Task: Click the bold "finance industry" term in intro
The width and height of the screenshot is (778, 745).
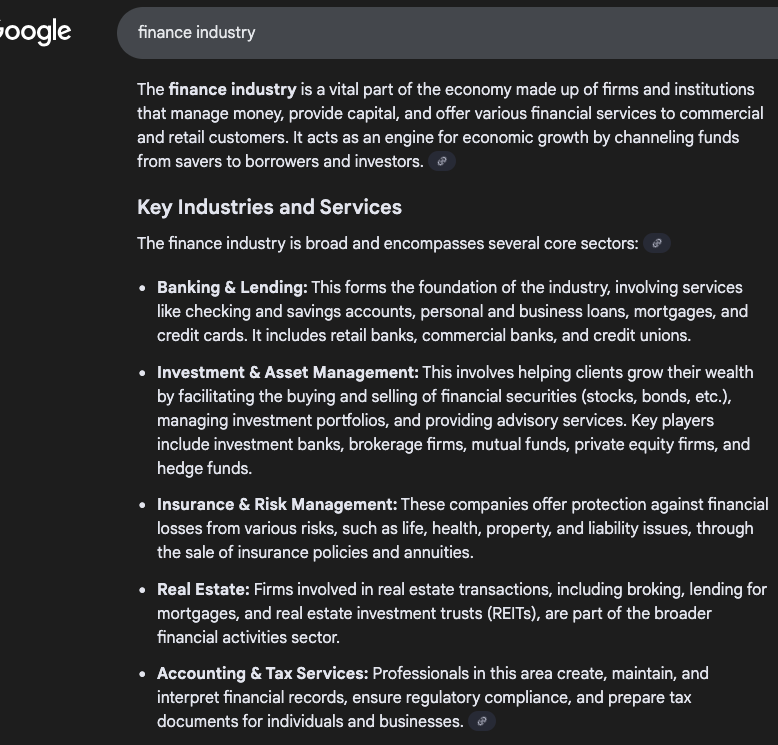Action: pos(232,89)
